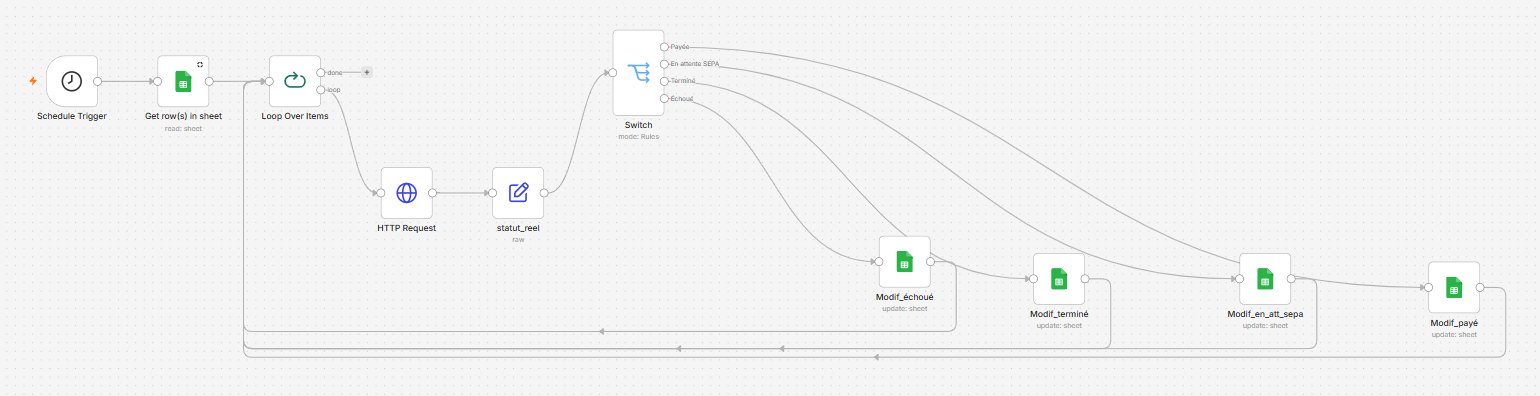This screenshot has width=1540, height=396.
Task: Click the 'mode: Rules' subtitle
Action: (x=638, y=136)
